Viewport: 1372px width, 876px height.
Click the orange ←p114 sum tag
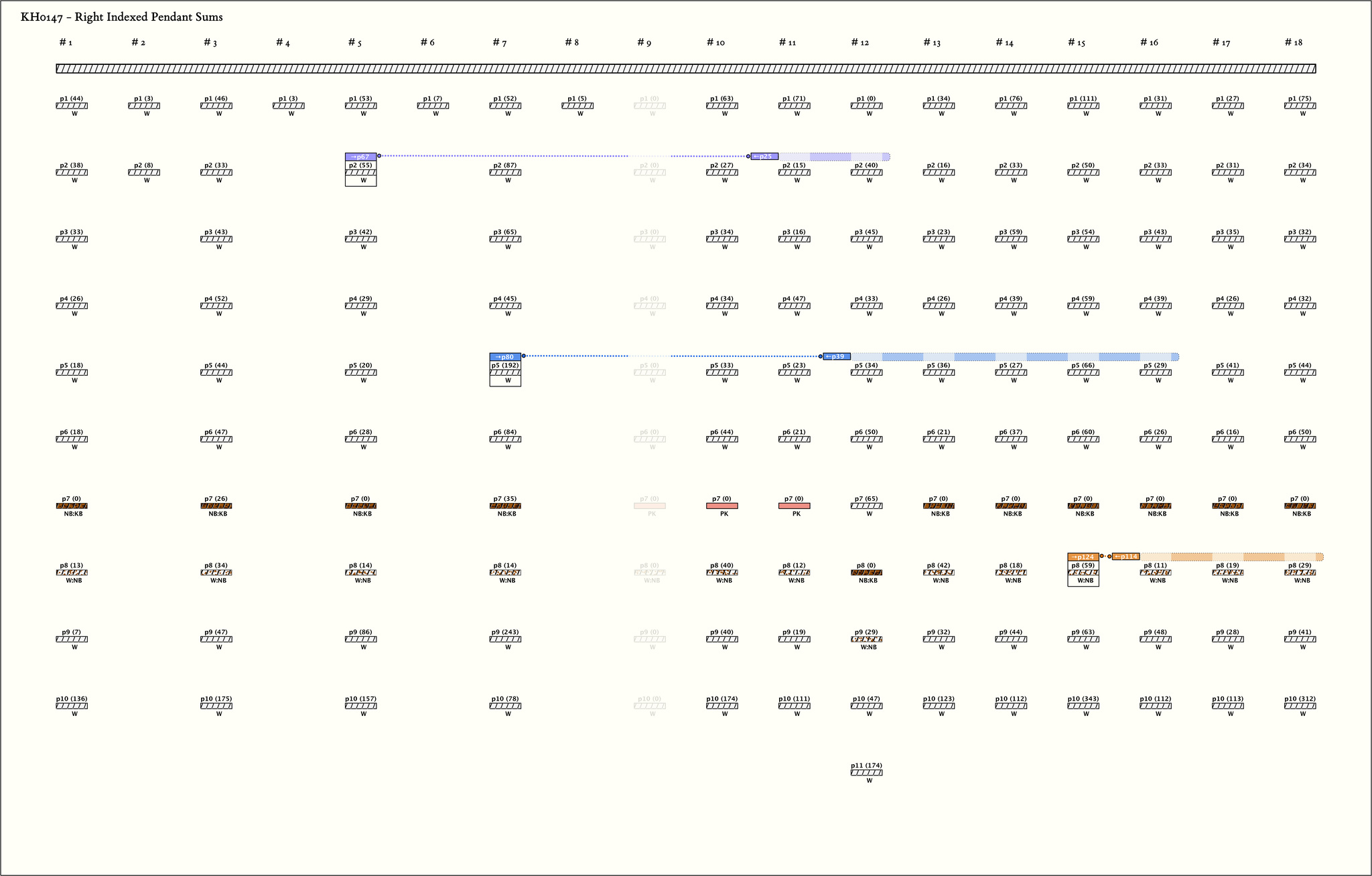click(1125, 557)
